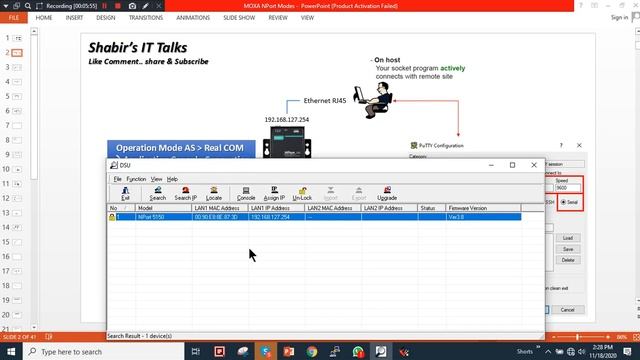Select slide 10 thumbnail

[x=17, y=169]
